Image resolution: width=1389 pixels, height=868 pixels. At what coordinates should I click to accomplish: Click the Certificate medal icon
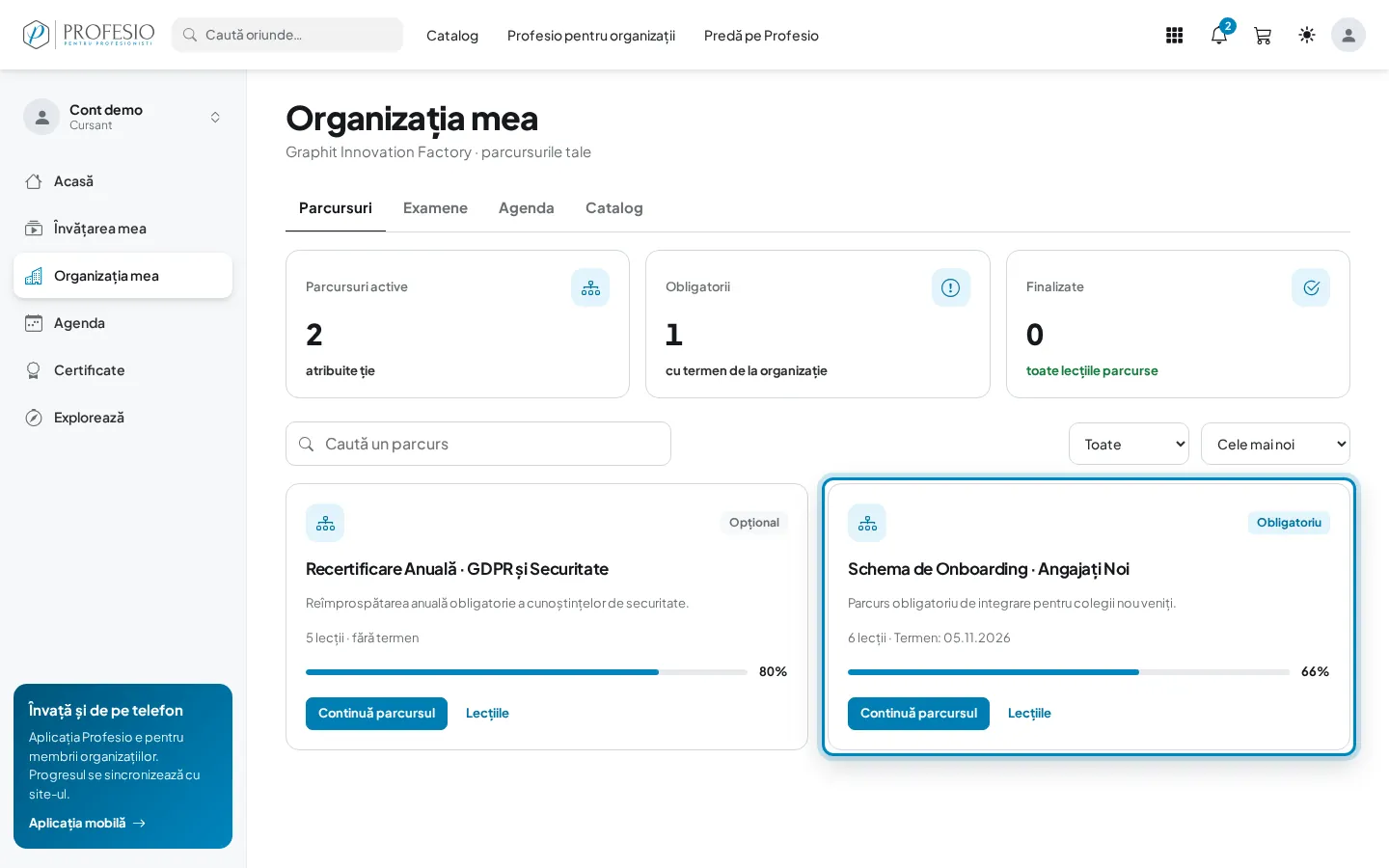[34, 370]
